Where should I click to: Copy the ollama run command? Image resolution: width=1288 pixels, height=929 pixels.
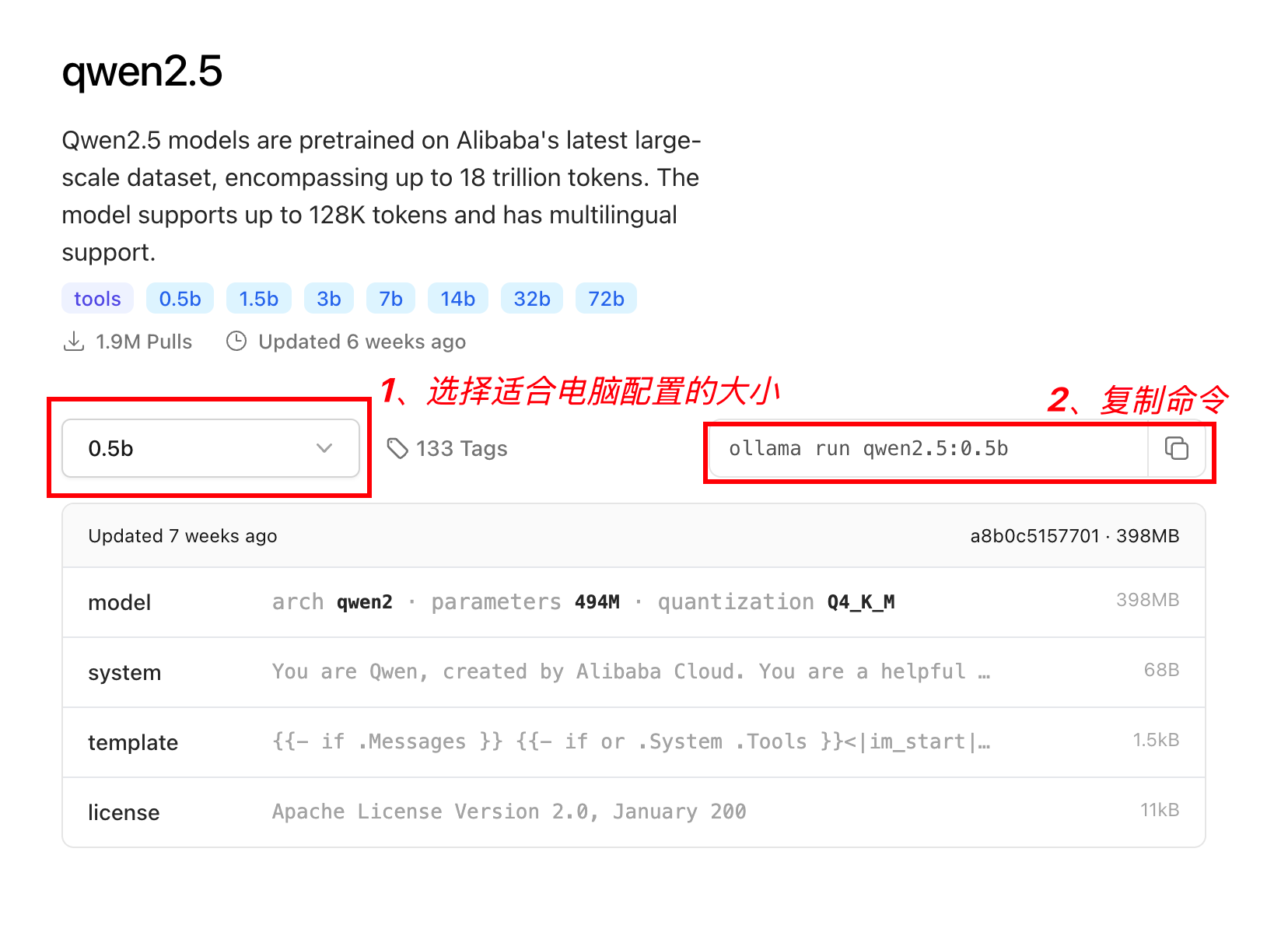(x=1176, y=449)
